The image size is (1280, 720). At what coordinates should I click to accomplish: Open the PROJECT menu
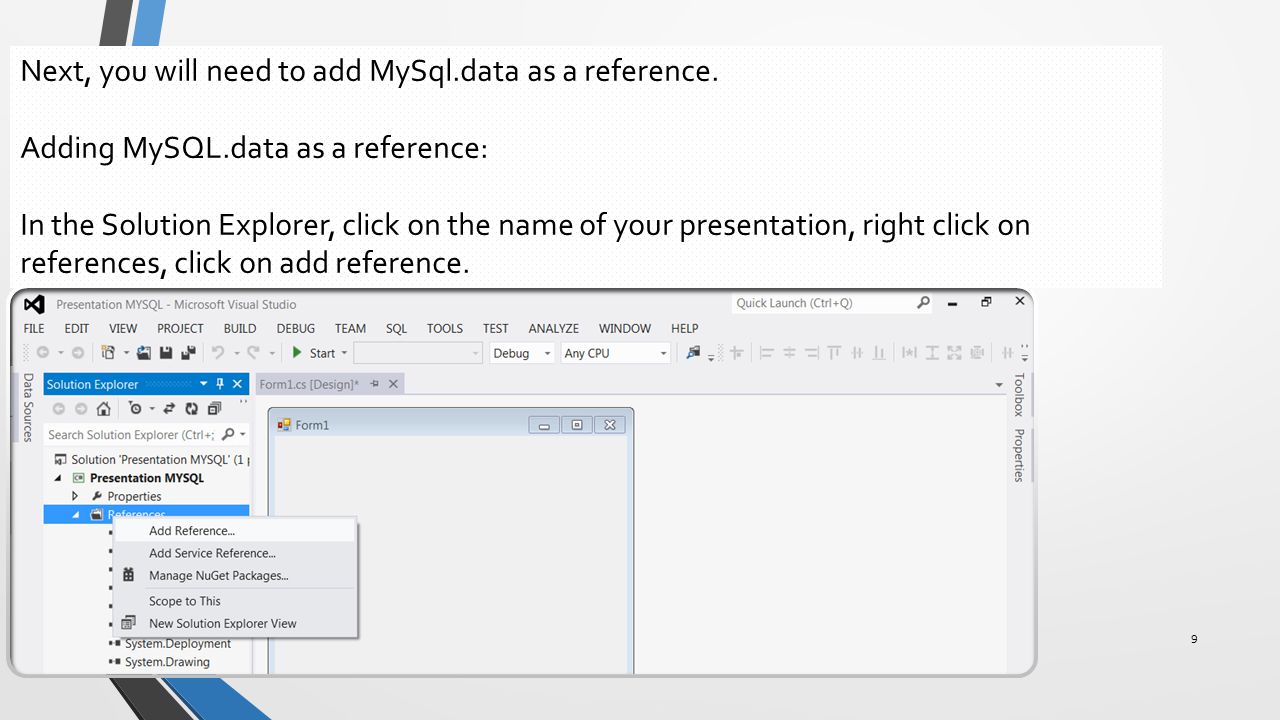[x=180, y=328]
